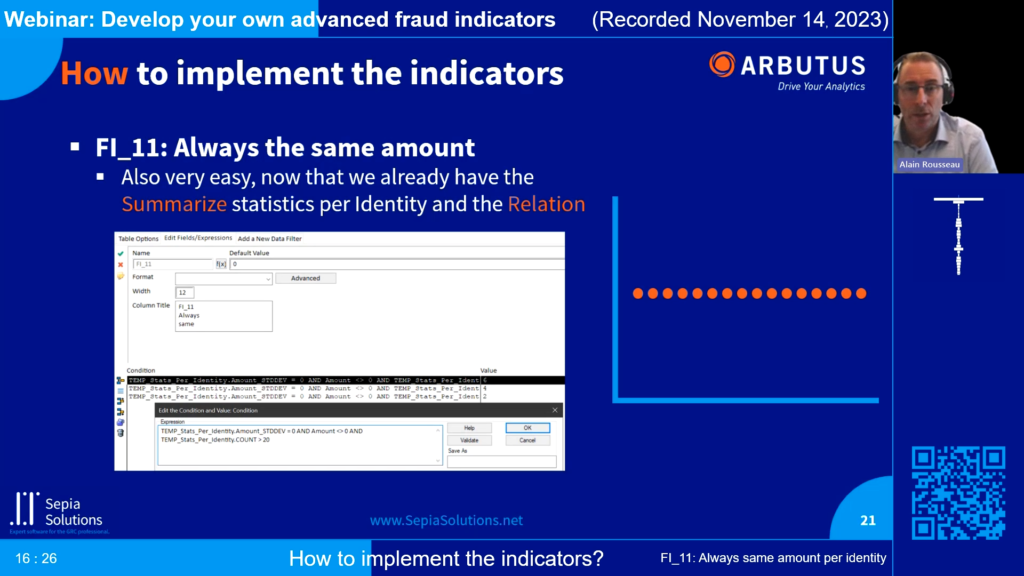
Task: Open the Table Options tab
Action: pyautogui.click(x=138, y=239)
